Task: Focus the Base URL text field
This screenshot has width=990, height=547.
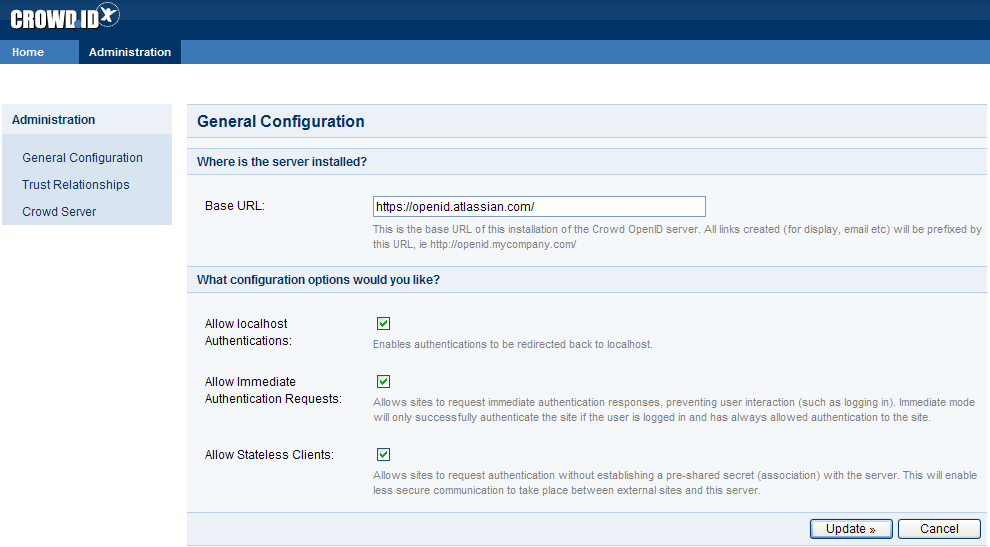Action: 539,207
